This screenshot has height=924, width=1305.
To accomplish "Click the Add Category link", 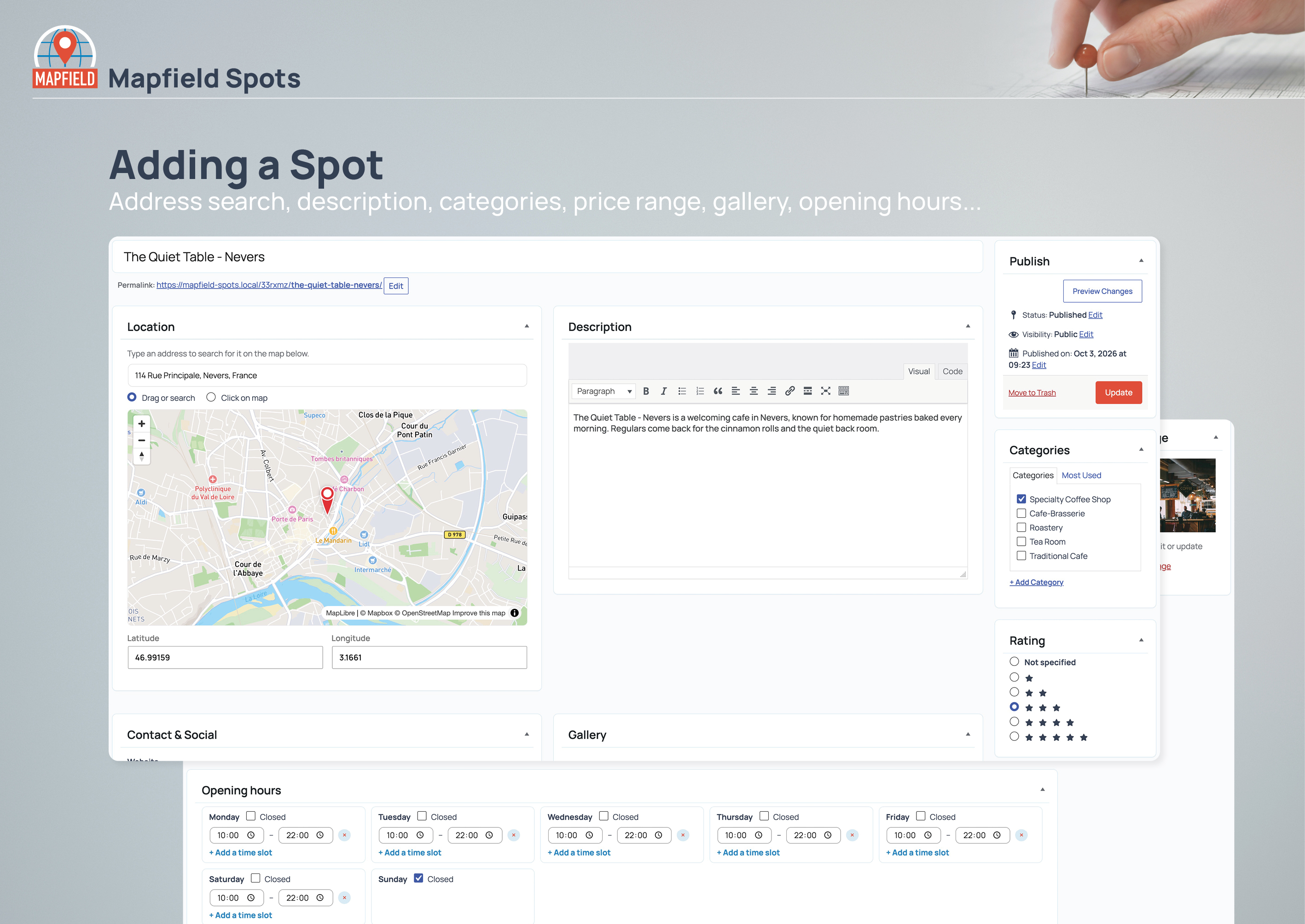I will [1036, 582].
